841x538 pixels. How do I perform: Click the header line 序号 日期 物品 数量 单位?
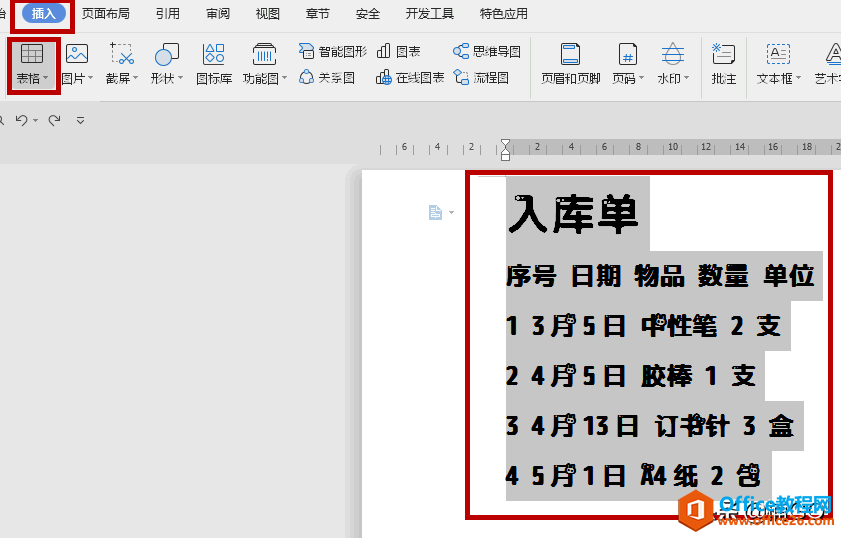pyautogui.click(x=660, y=276)
